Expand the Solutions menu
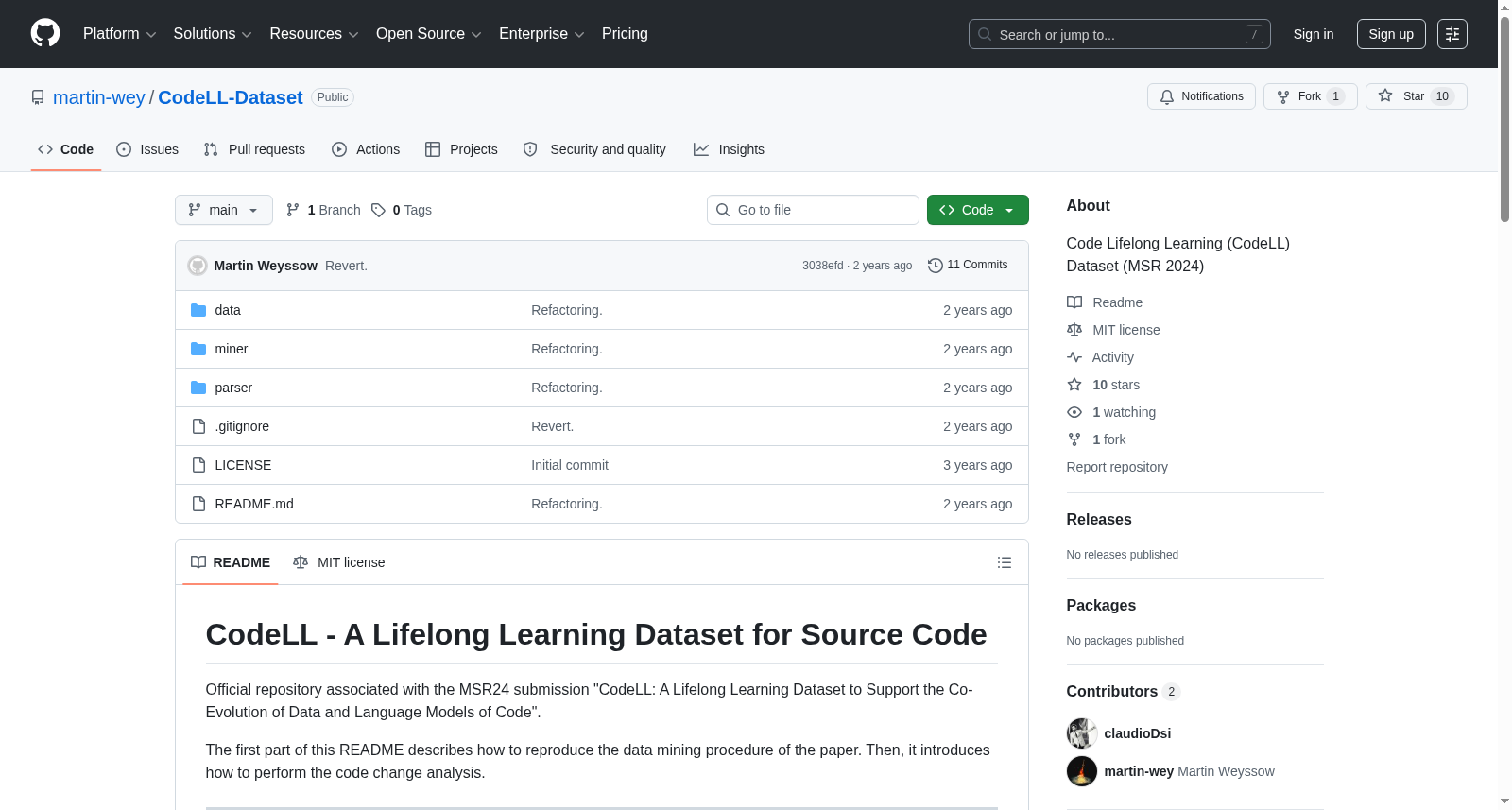Screen dimensions: 1512x810 point(213,34)
